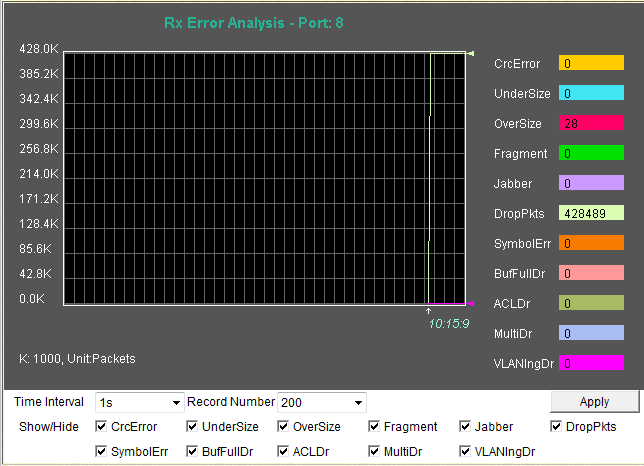
Task: Toggle the ACLDr checkbox
Action: click(x=283, y=452)
